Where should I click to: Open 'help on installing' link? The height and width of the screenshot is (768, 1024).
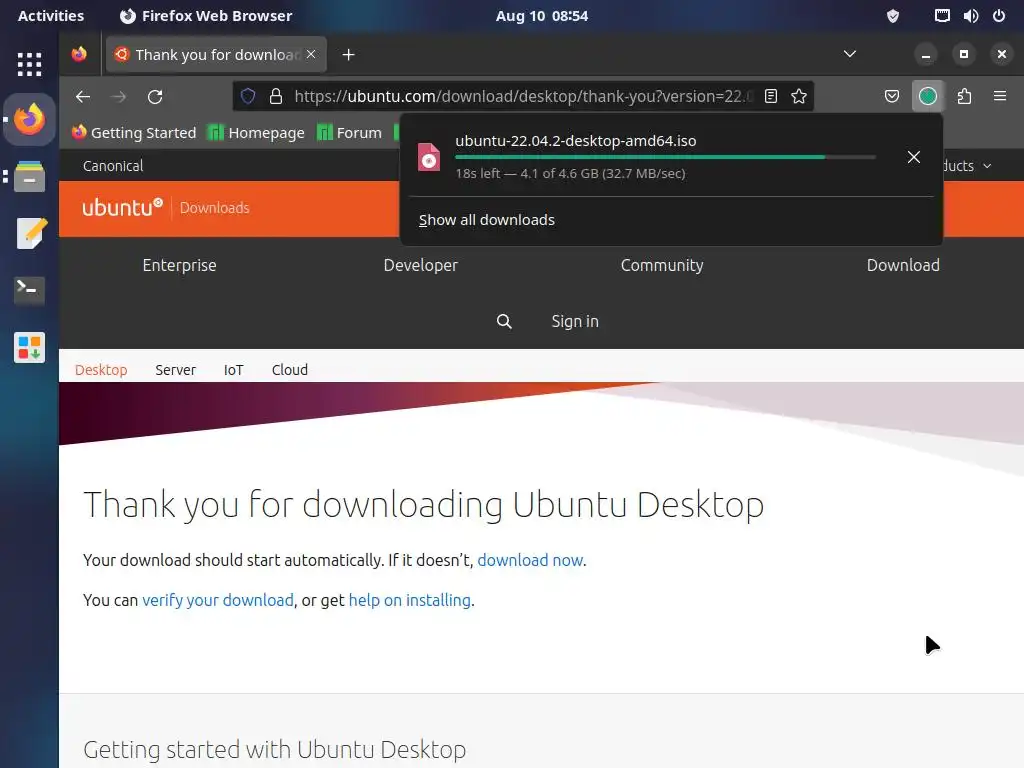click(409, 600)
